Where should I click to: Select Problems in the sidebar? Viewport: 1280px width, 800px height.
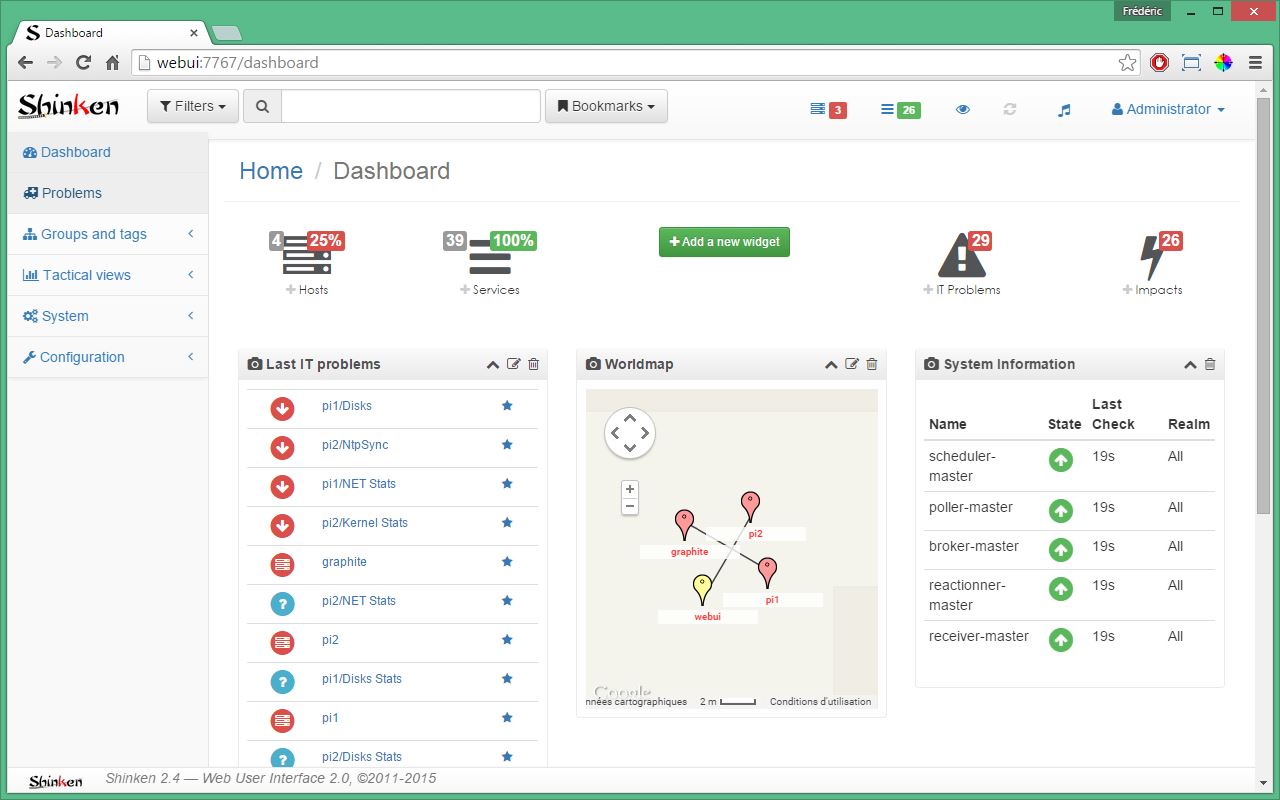(108, 193)
